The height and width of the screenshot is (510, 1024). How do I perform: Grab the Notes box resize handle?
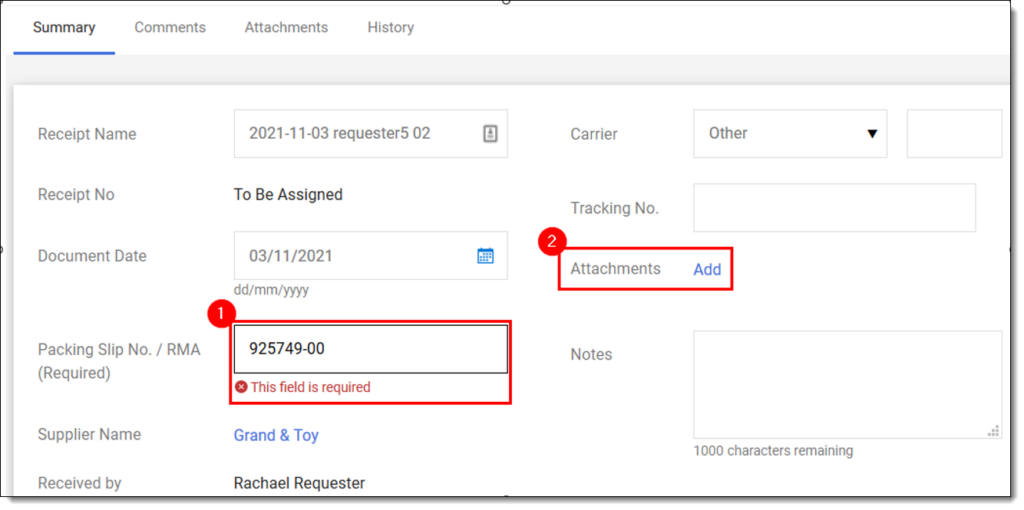pyautogui.click(x=992, y=431)
